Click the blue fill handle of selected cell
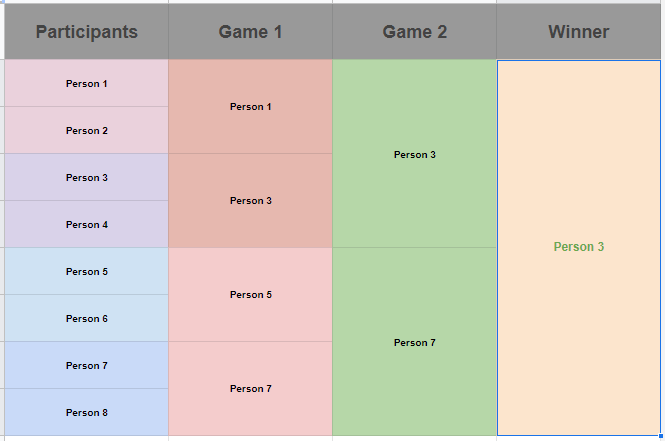 click(661, 435)
